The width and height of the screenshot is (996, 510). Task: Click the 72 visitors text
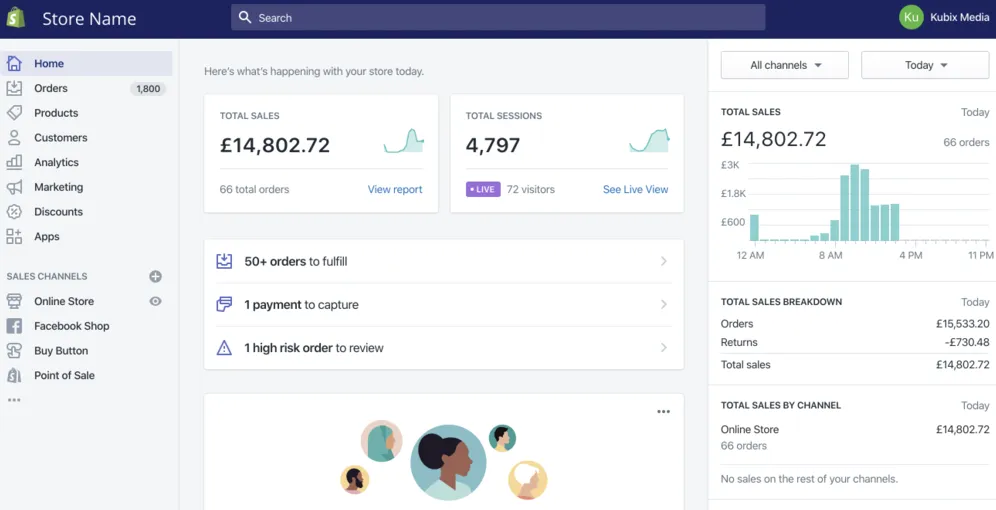(x=530, y=189)
